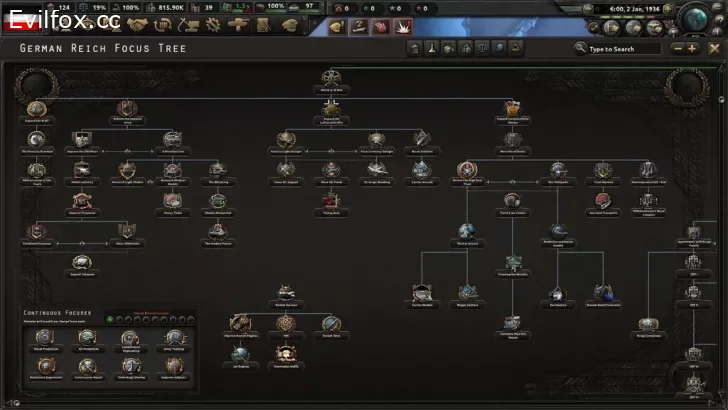
Task: Click the green continuous focus slot indicator
Action: coord(110,319)
